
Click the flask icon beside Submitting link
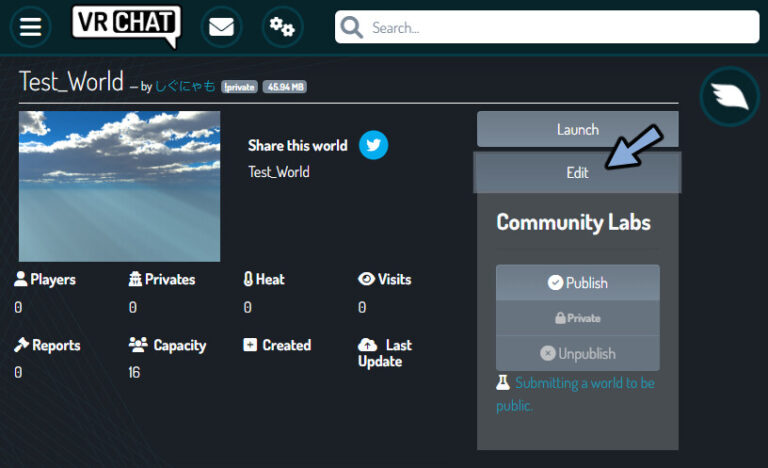click(503, 383)
